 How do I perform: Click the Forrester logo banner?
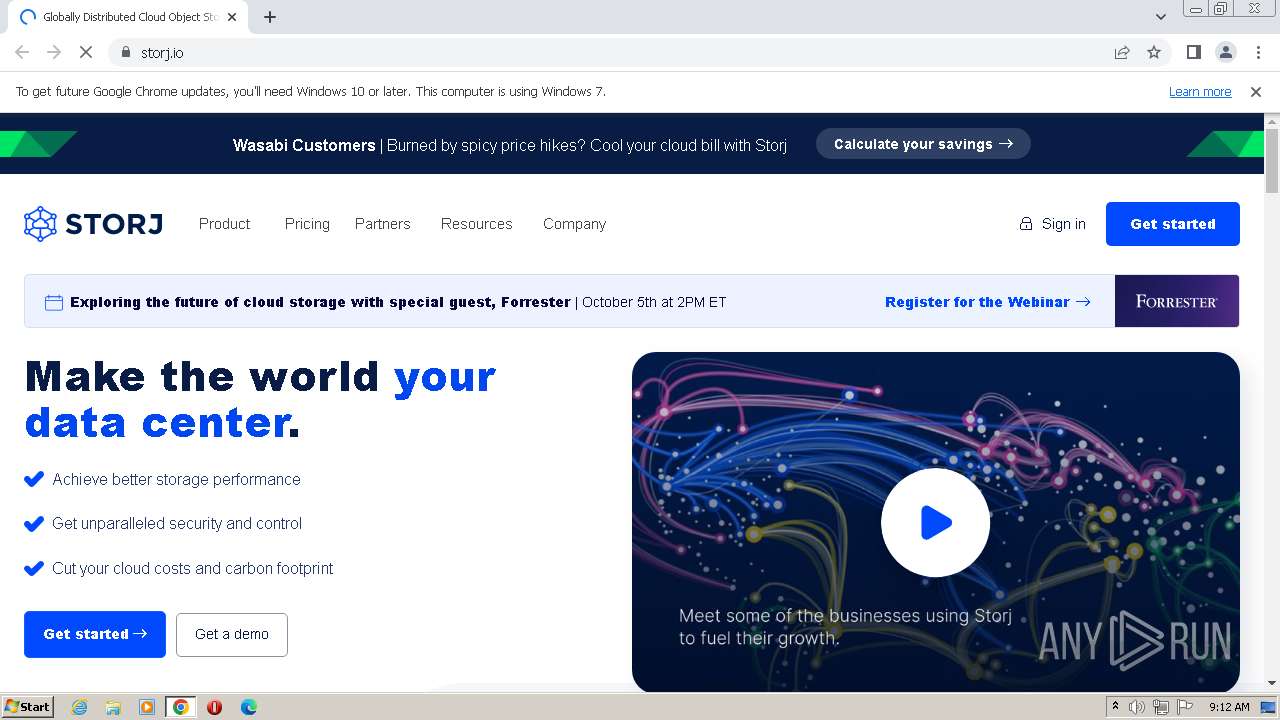[x=1177, y=301]
